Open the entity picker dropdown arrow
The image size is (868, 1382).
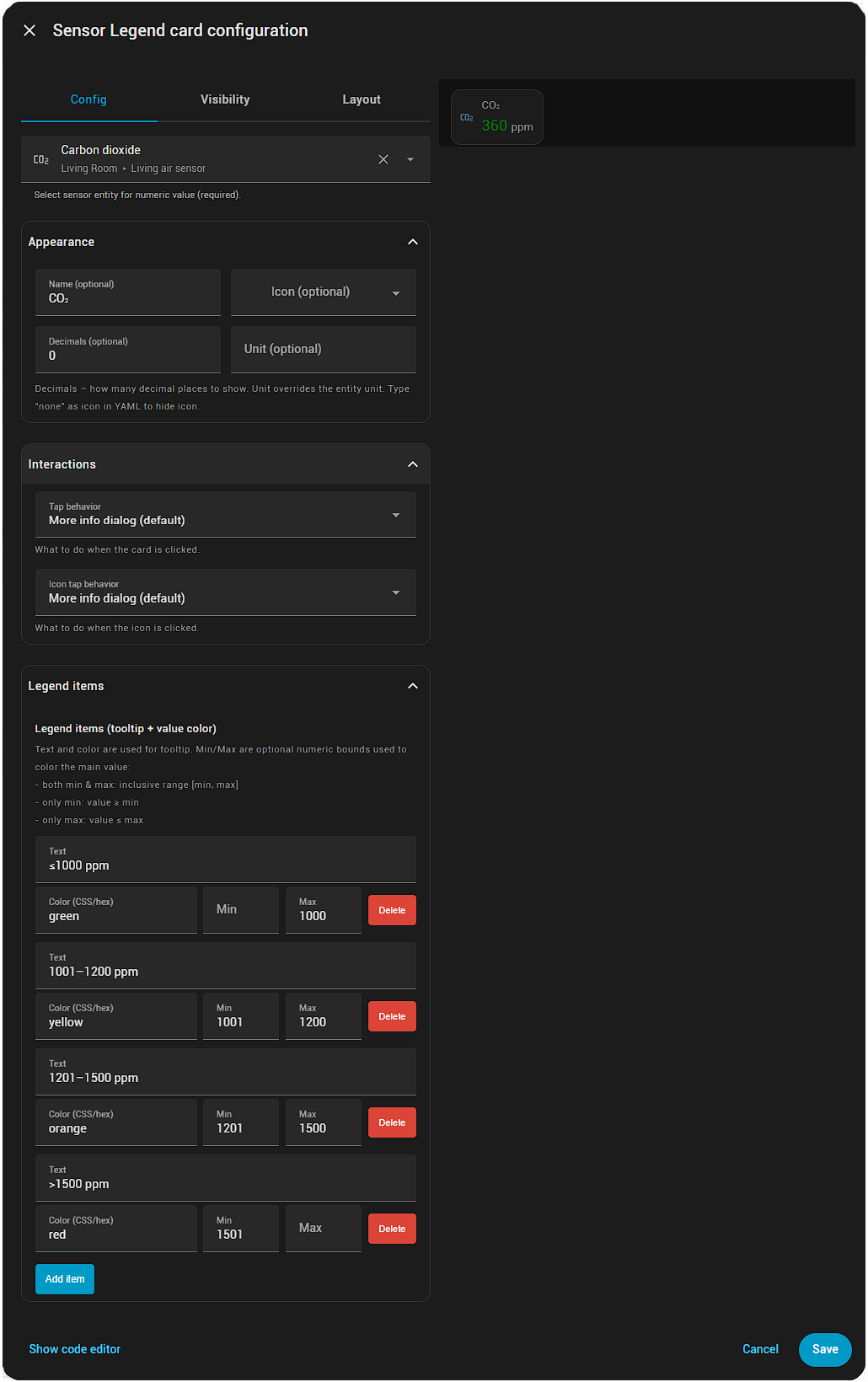point(410,159)
